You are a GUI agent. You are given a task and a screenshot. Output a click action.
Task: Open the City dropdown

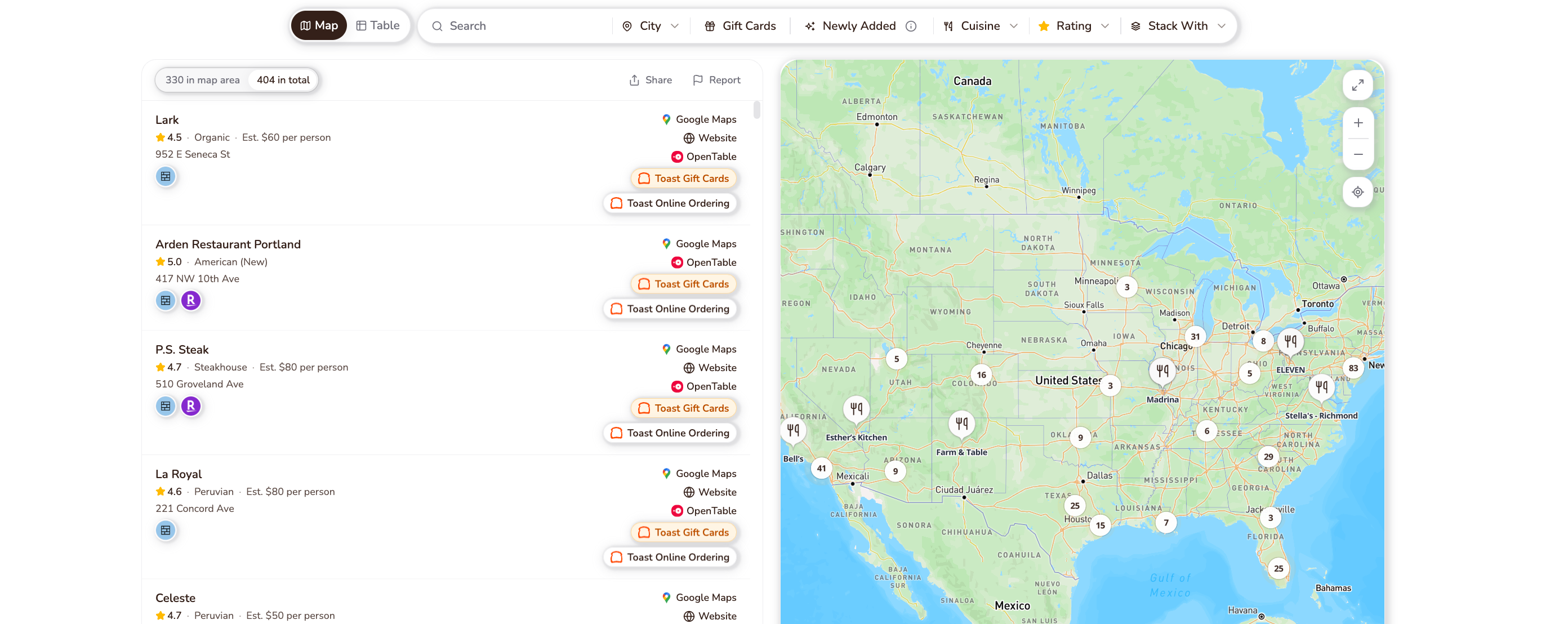(x=650, y=26)
